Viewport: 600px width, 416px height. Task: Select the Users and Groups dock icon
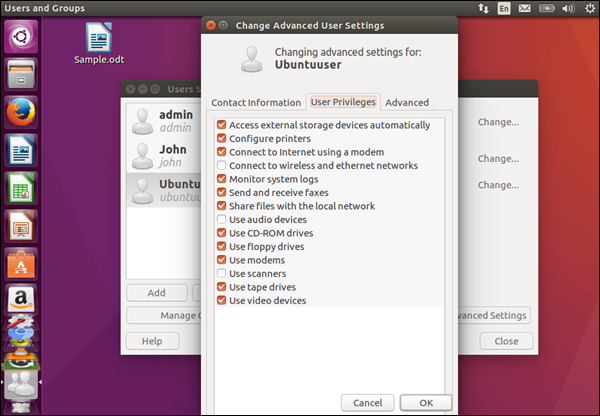(x=21, y=384)
